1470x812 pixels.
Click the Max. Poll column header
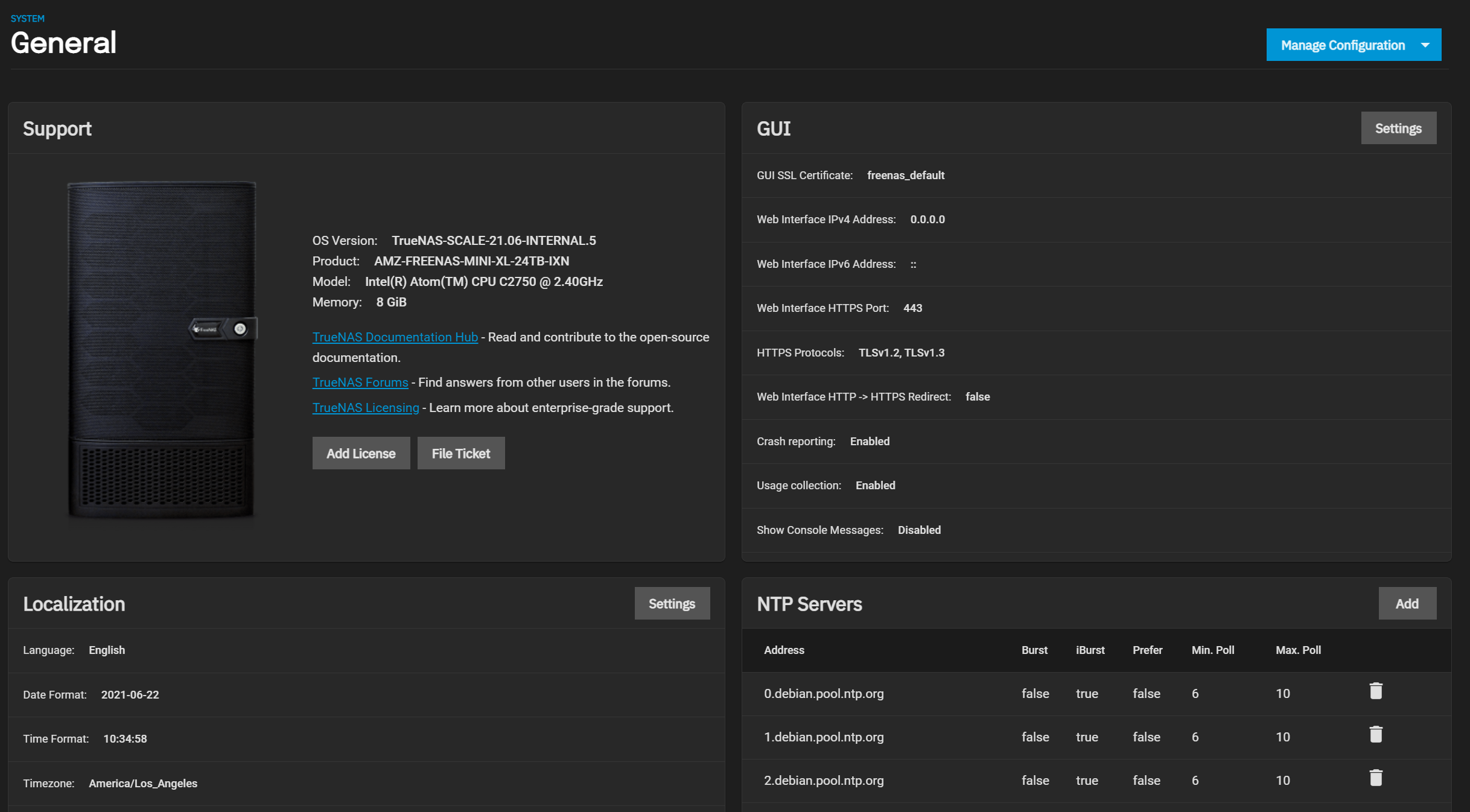pos(1297,650)
